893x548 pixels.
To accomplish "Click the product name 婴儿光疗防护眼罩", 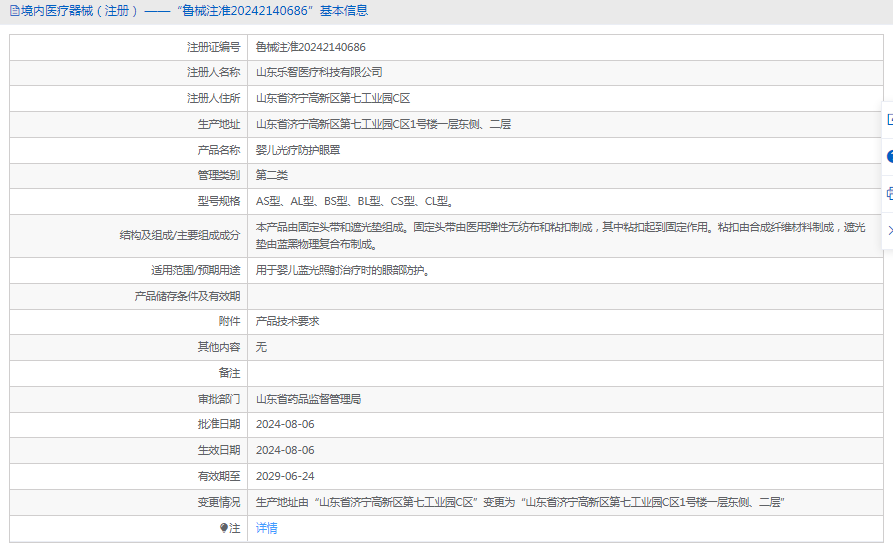I will tap(298, 150).
